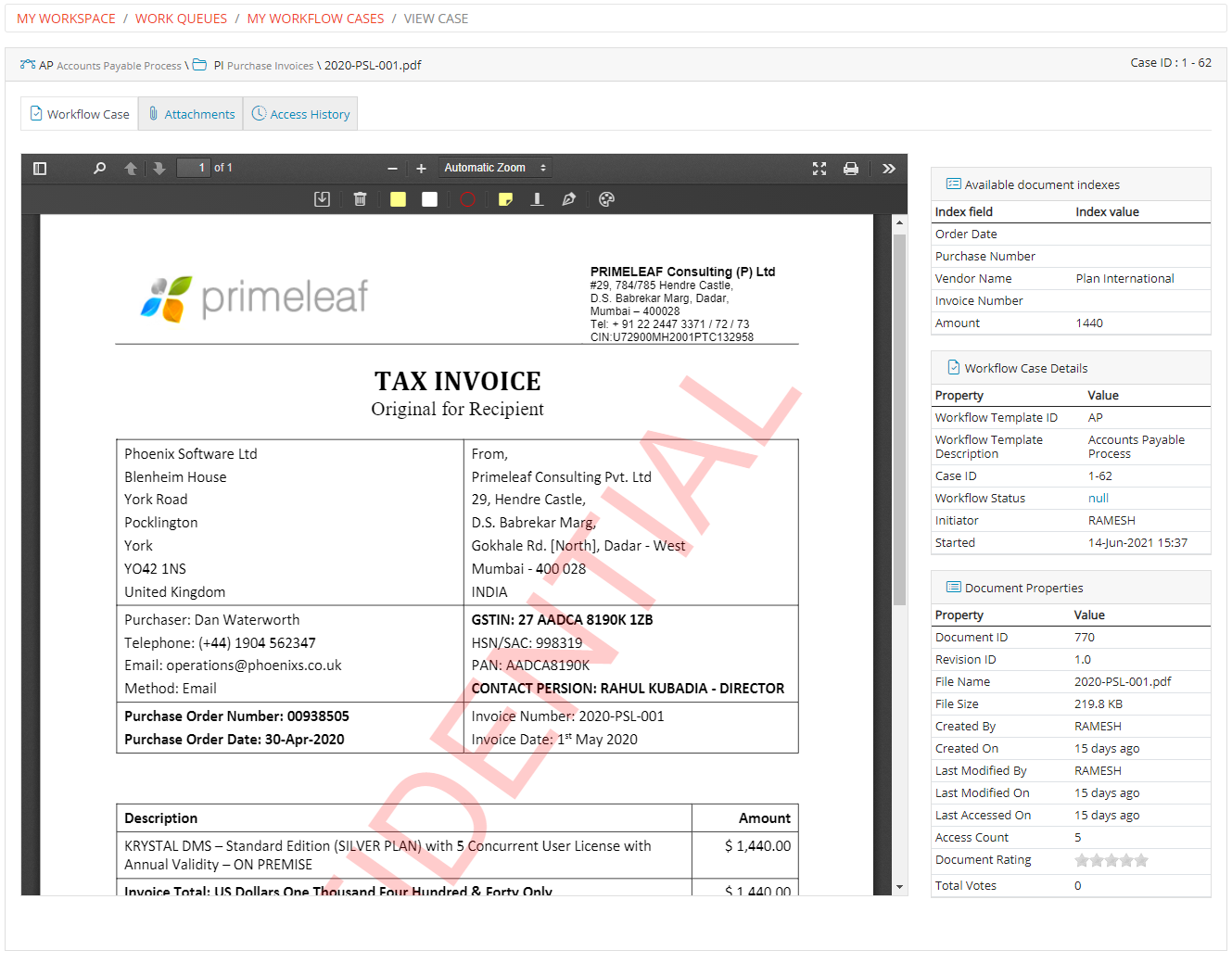This screenshot has width=1232, height=963.
Task: Click the Invoice Number index field
Action: click(1071, 301)
